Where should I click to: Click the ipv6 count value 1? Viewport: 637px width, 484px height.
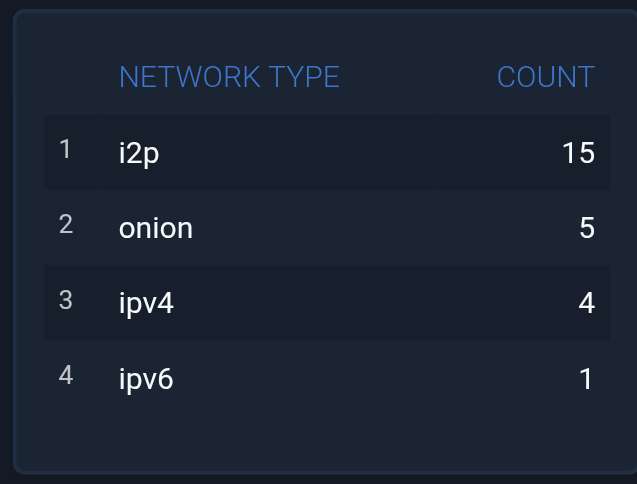[587, 379]
